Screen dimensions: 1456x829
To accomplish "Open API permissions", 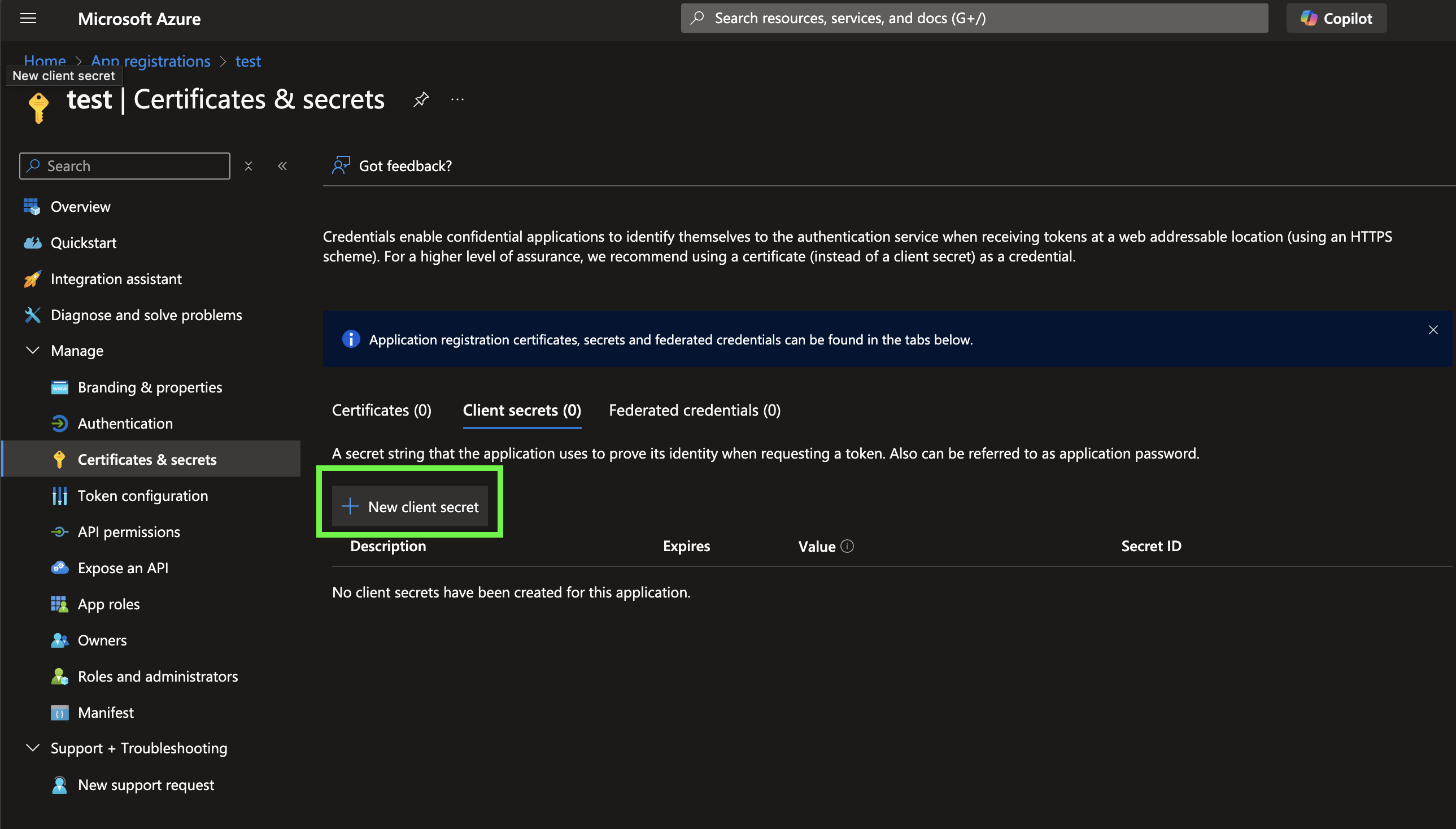I will pyautogui.click(x=129, y=532).
